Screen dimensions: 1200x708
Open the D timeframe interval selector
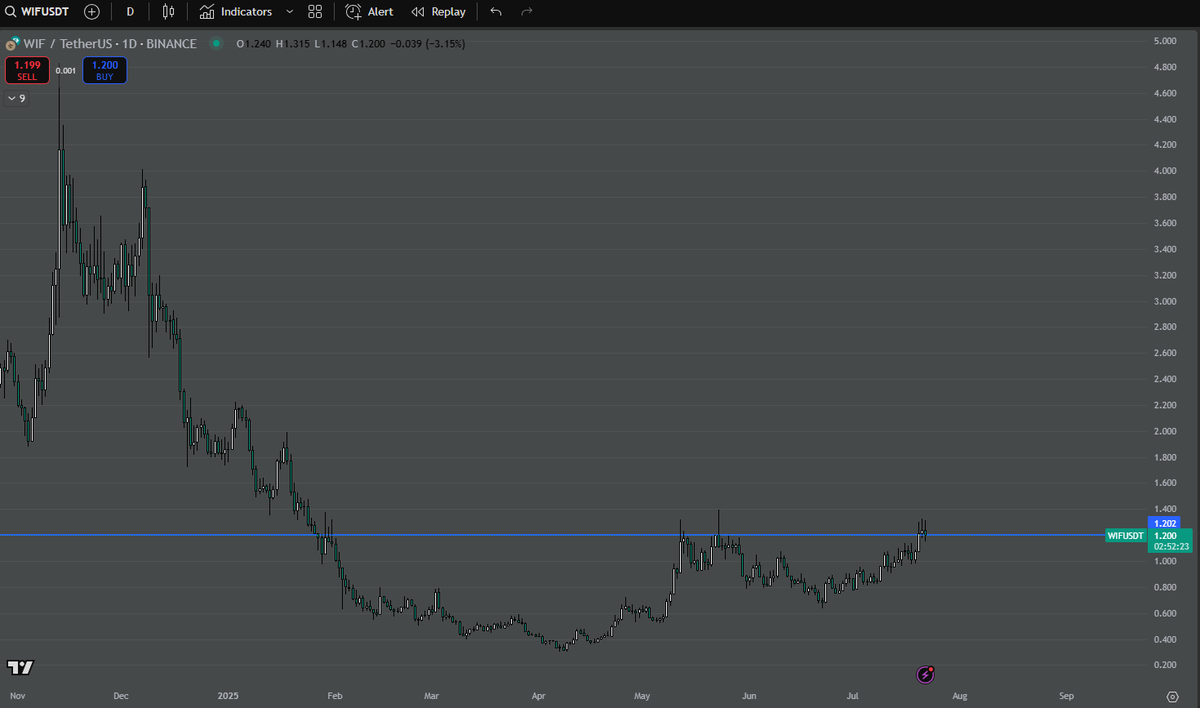tap(130, 12)
